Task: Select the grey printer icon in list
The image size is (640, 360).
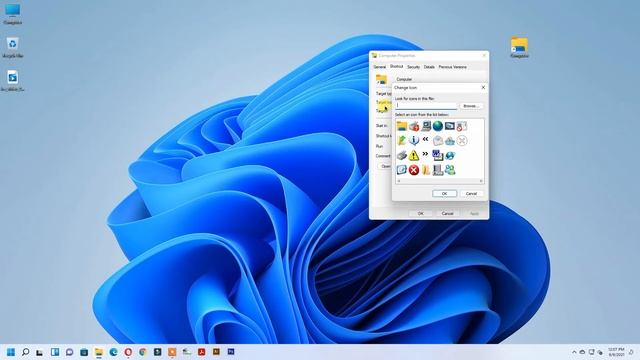Action: (x=402, y=155)
